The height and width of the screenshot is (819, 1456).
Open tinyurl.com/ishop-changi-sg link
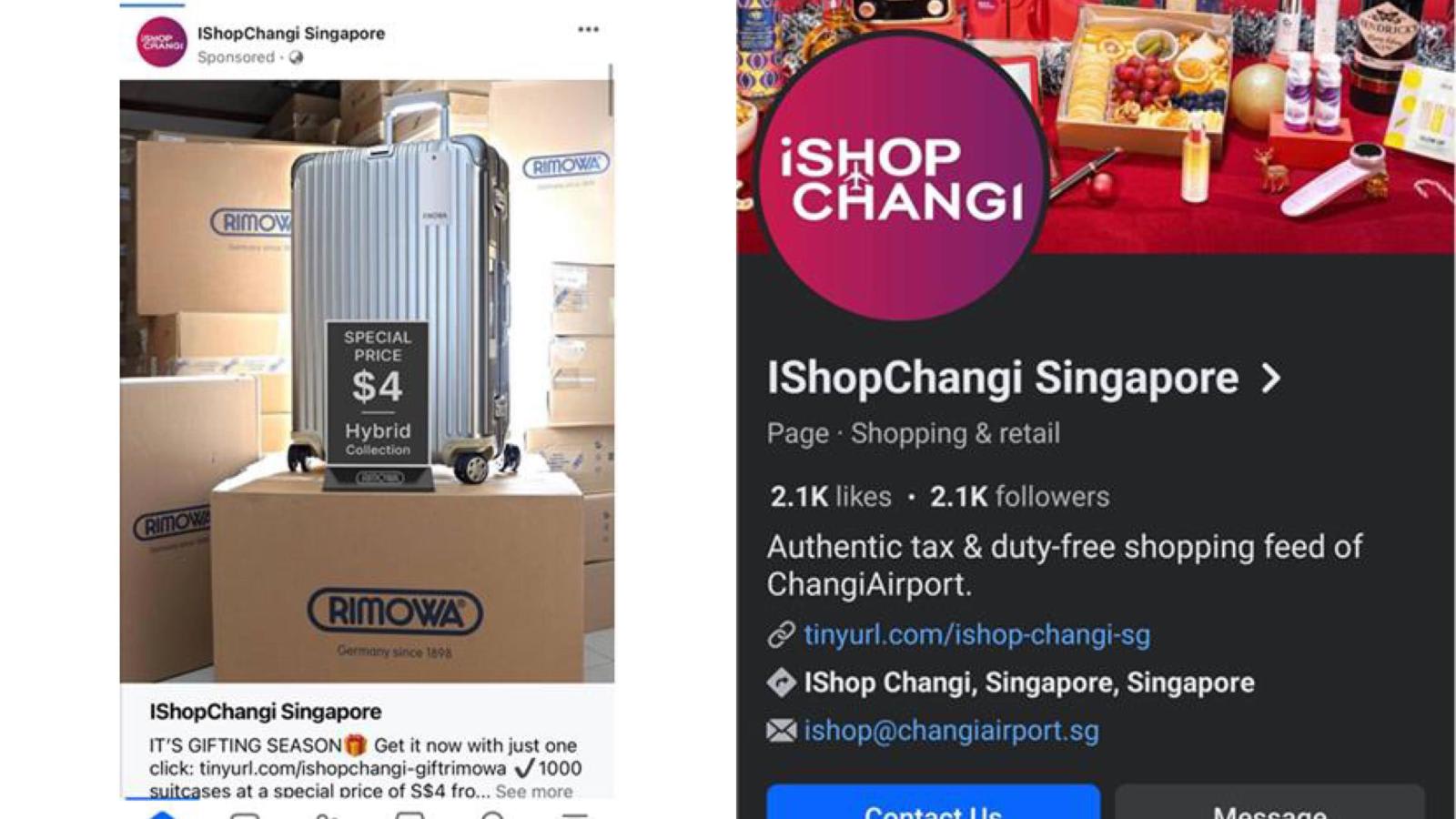tap(976, 634)
